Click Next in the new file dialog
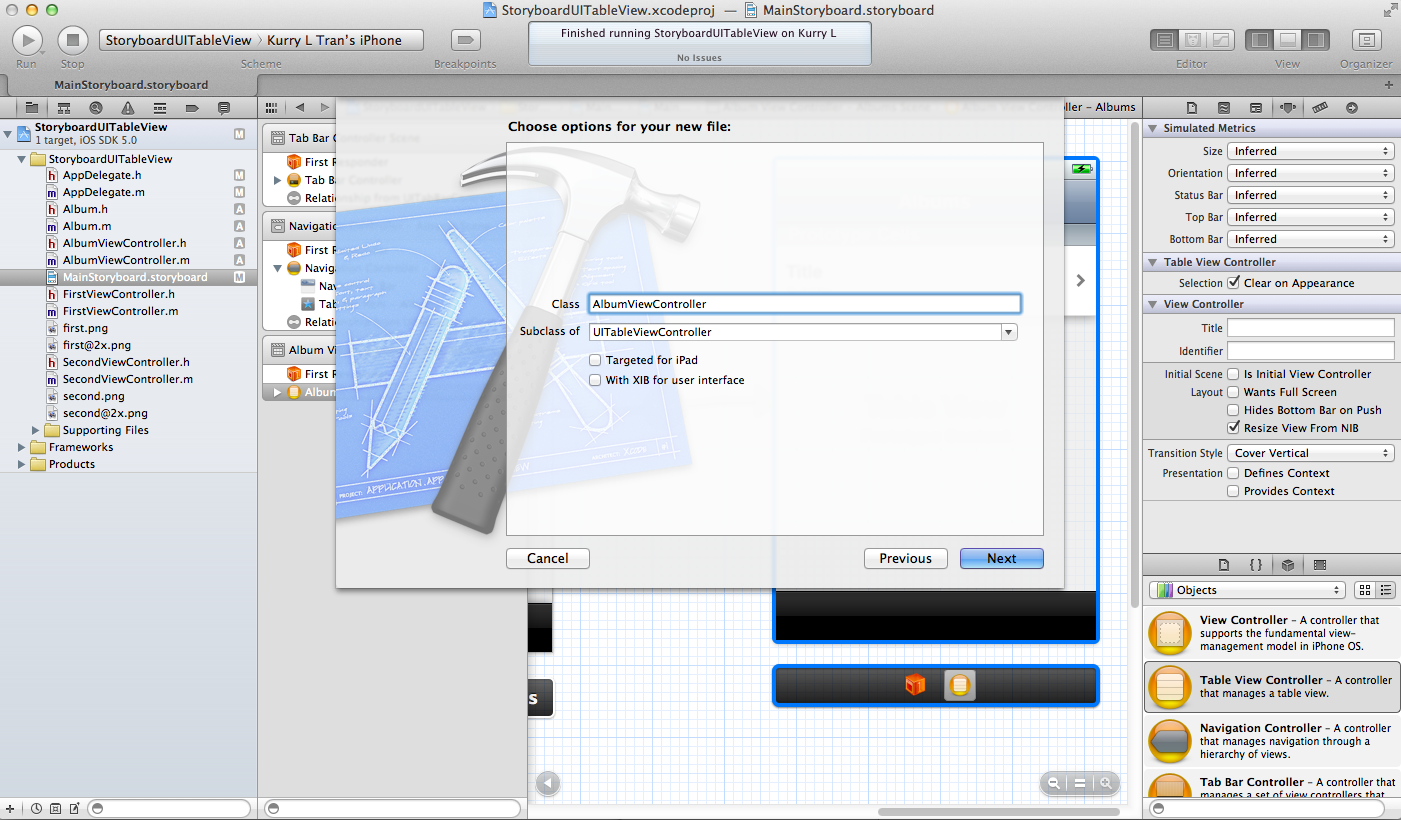The width and height of the screenshot is (1401, 820). click(1002, 558)
